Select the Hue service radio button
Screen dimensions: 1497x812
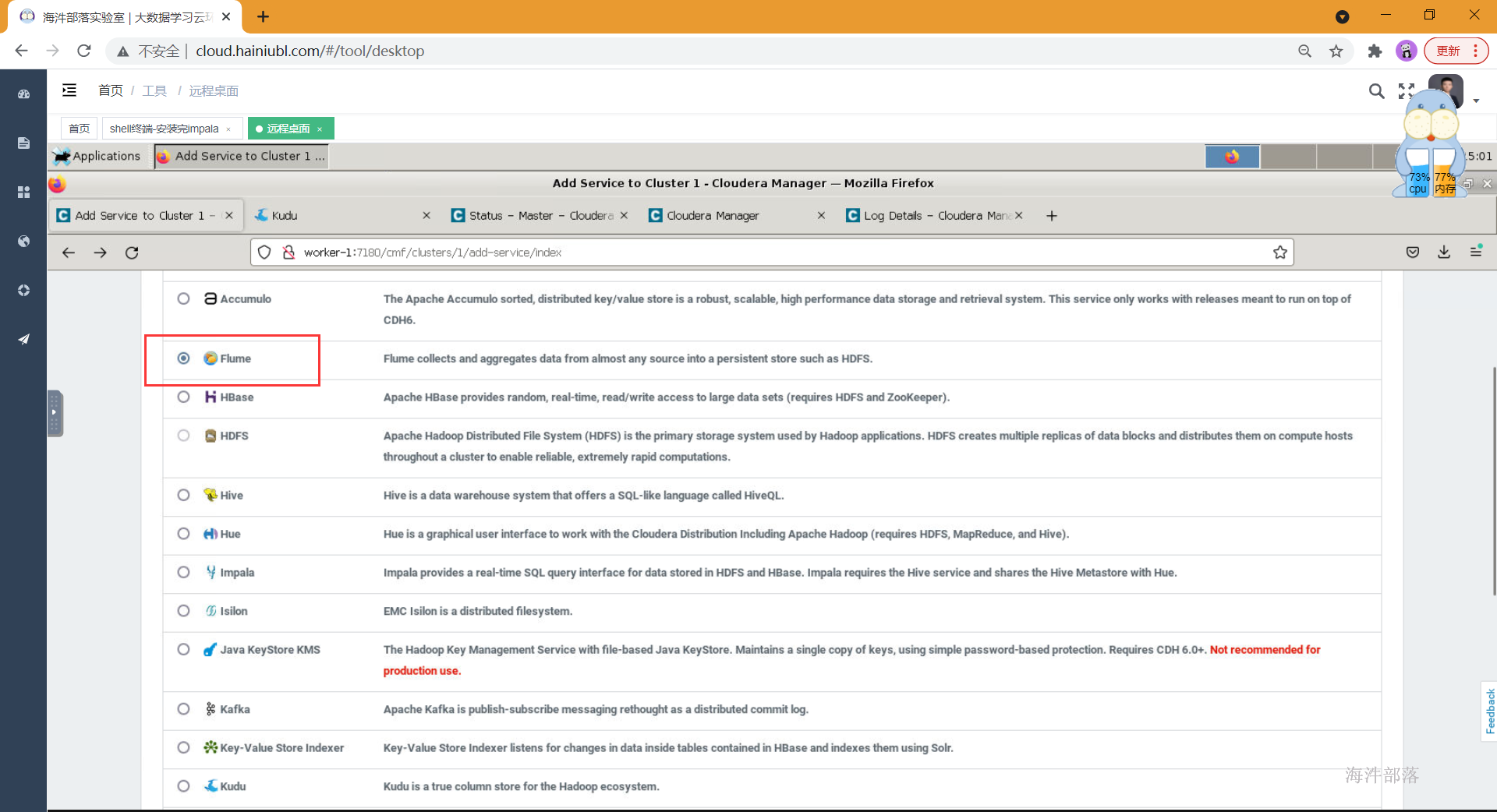coord(183,534)
